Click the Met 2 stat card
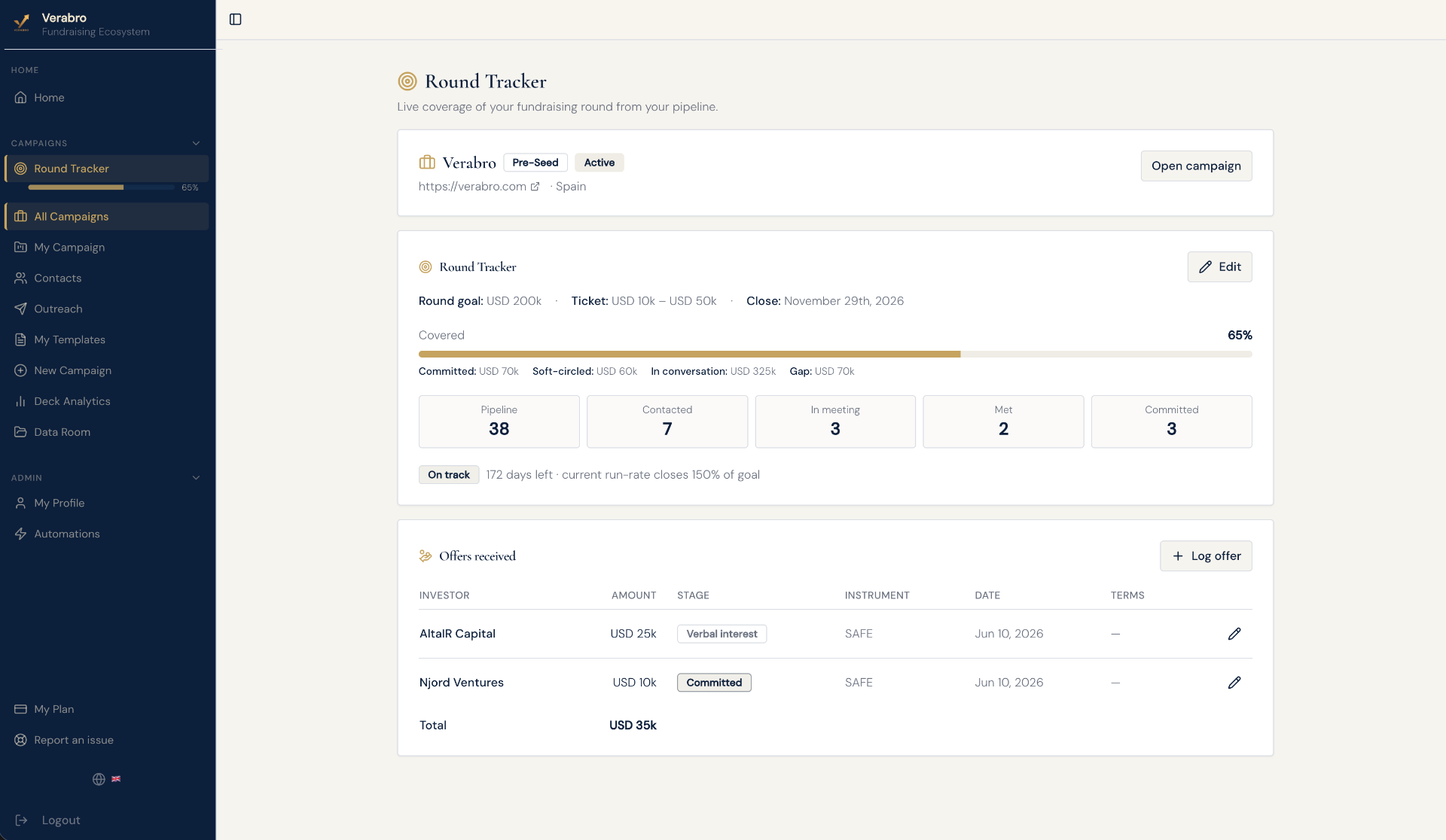The image size is (1446, 840). (1003, 422)
